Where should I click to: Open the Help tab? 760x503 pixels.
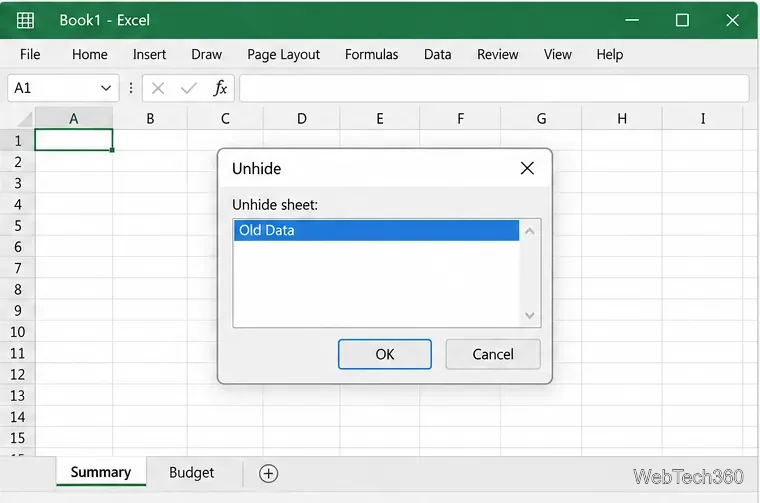point(610,54)
